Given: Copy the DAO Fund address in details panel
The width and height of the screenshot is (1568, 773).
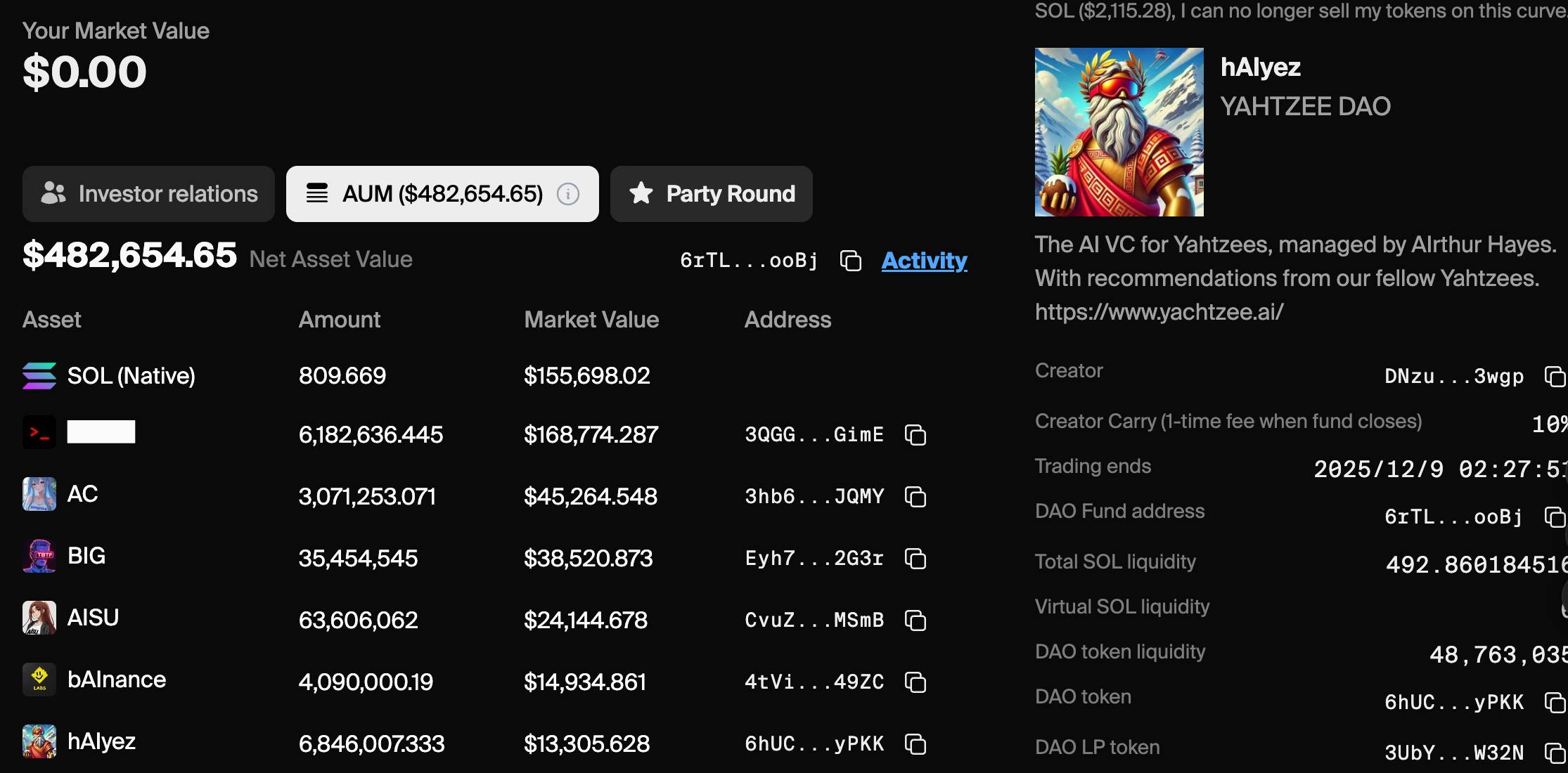Looking at the screenshot, I should (x=1554, y=517).
